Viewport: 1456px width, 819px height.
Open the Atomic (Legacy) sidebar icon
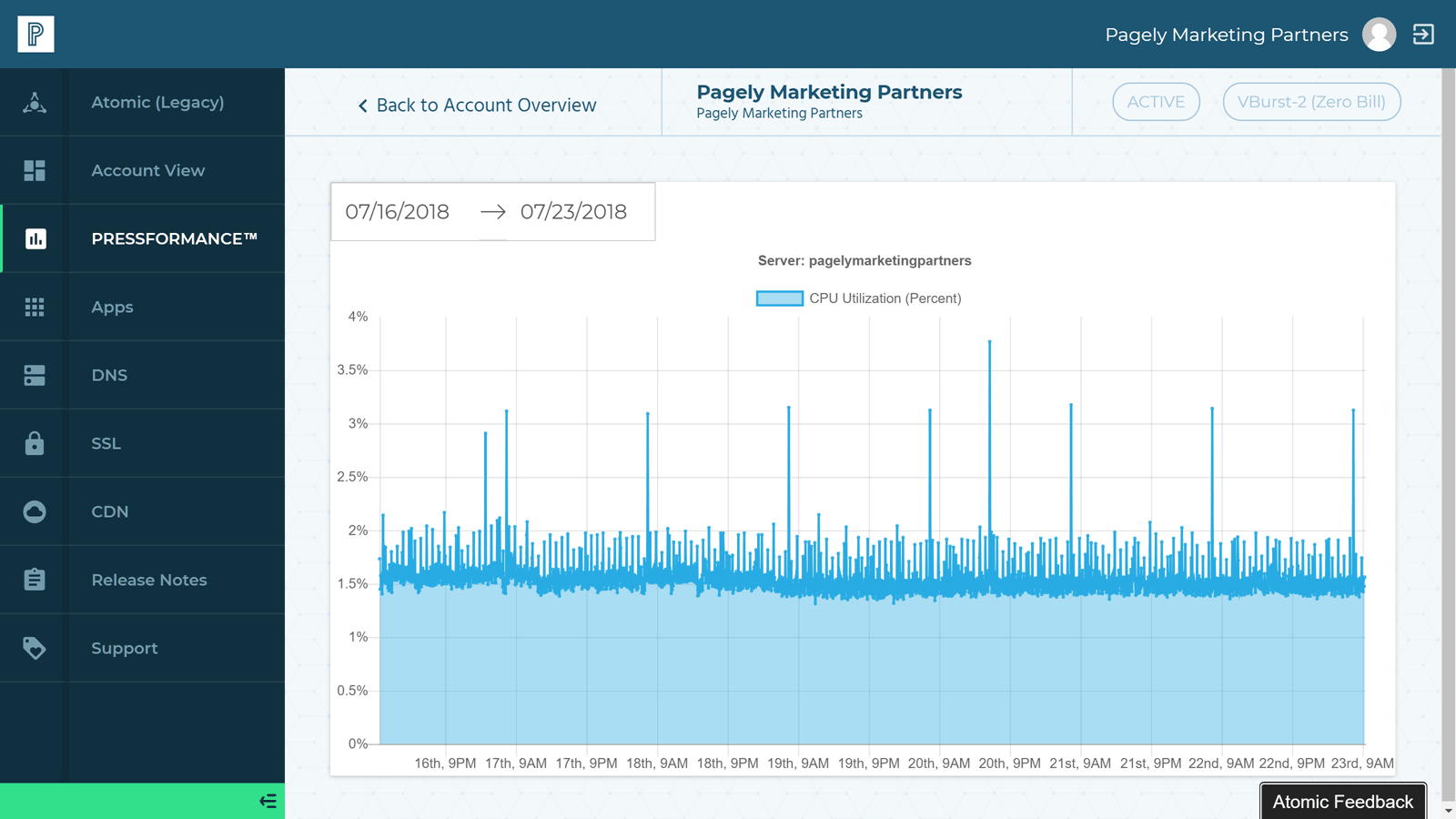pos(35,103)
